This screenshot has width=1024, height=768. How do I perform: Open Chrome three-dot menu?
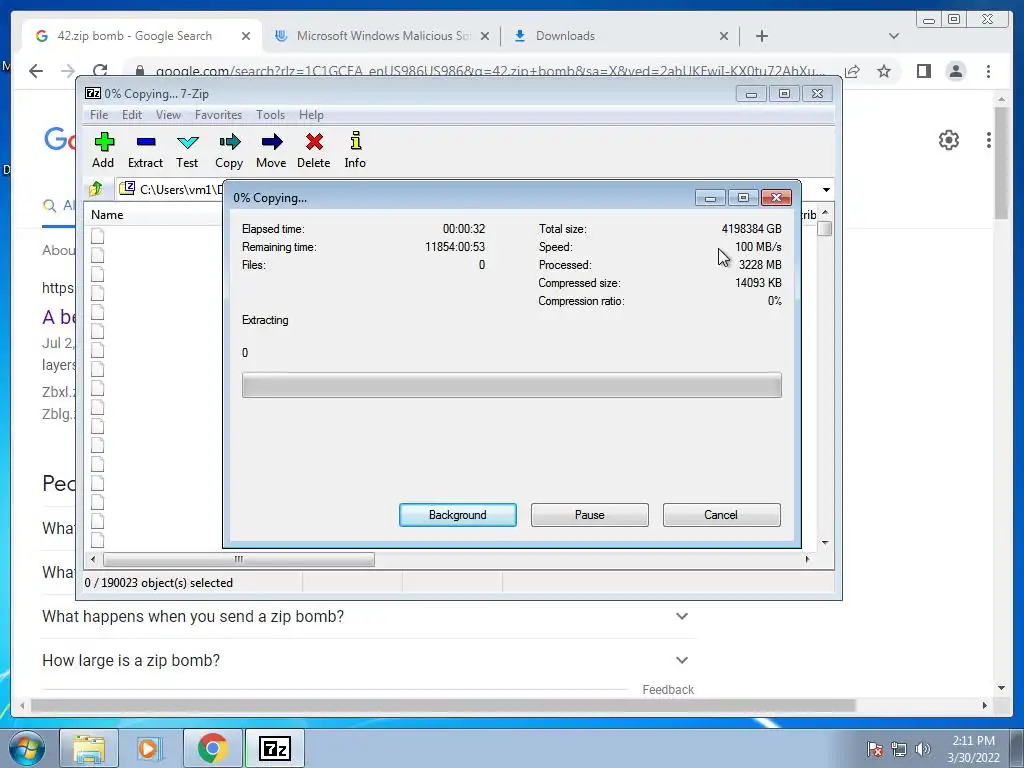coord(988,71)
